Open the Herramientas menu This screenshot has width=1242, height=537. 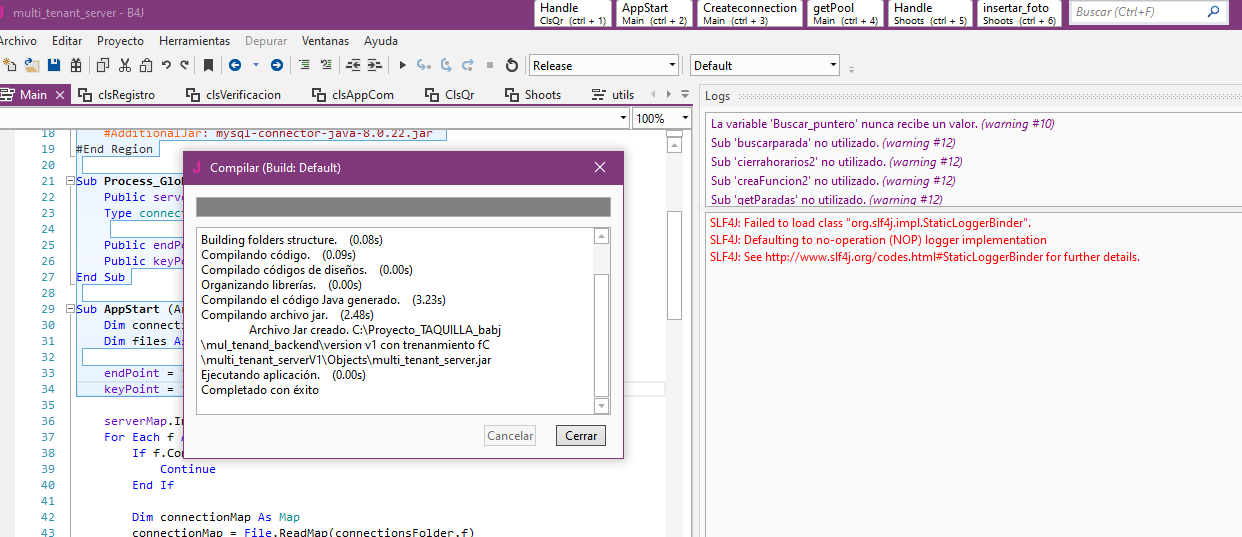[x=194, y=41]
